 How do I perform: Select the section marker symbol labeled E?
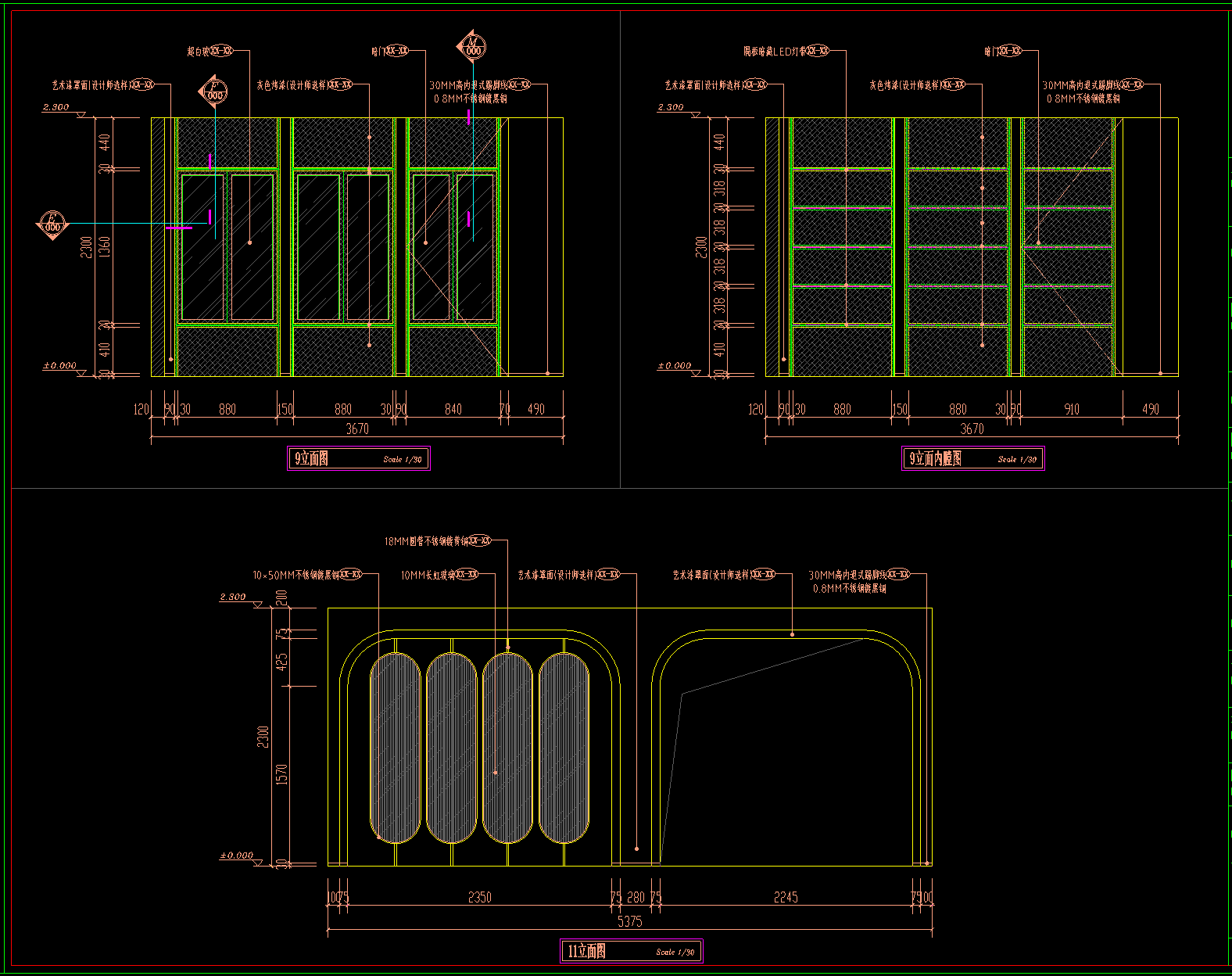[52, 224]
